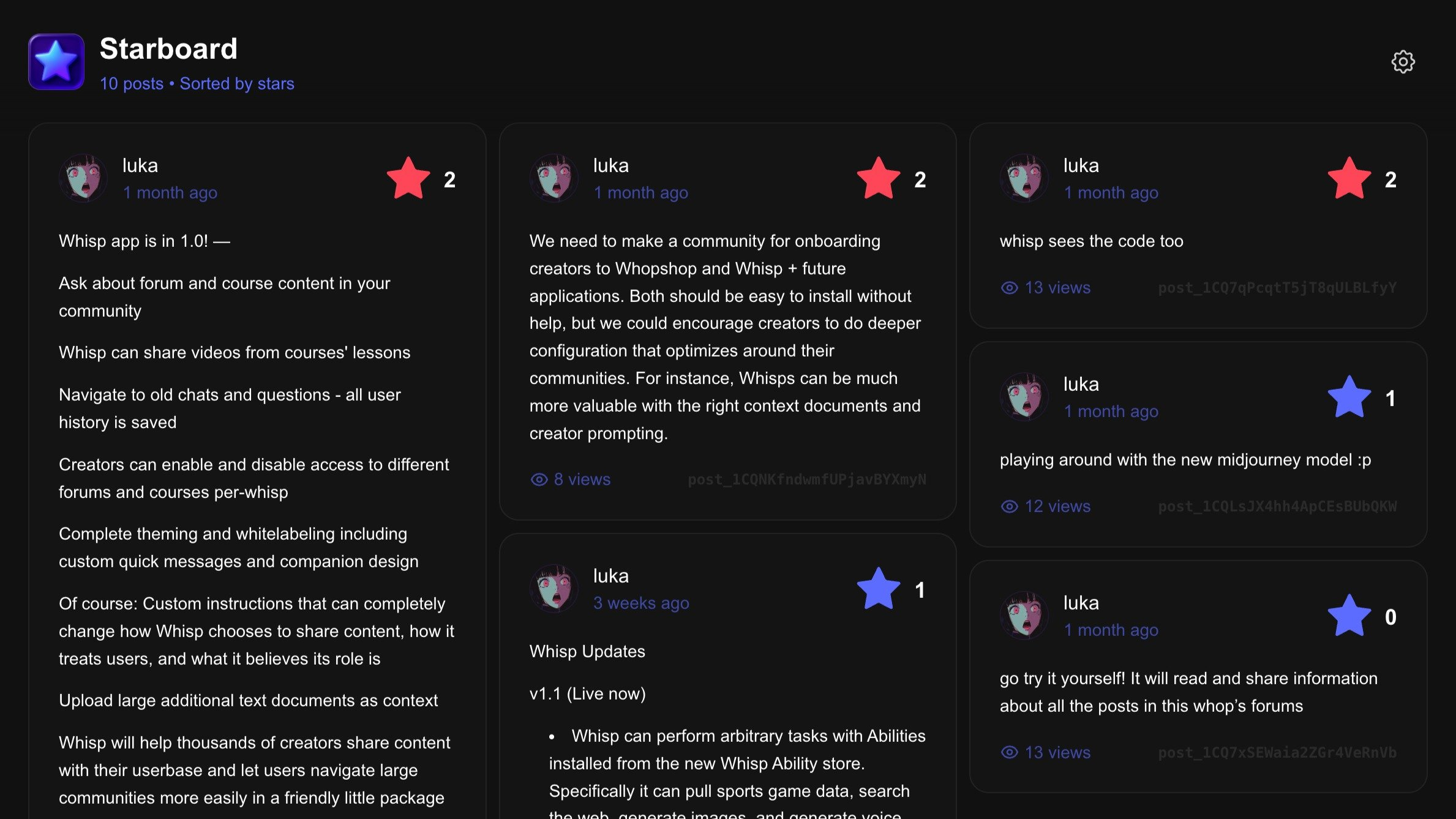Open the settings gear icon

point(1403,61)
